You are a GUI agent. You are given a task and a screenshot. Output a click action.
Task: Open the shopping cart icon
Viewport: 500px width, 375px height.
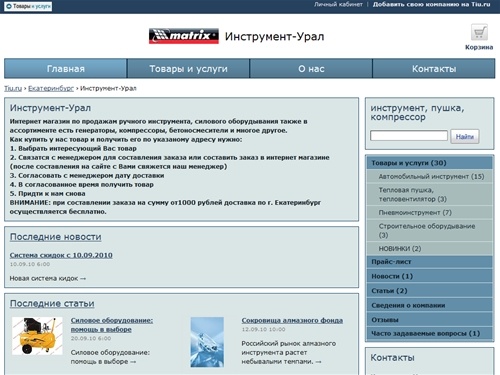(479, 32)
